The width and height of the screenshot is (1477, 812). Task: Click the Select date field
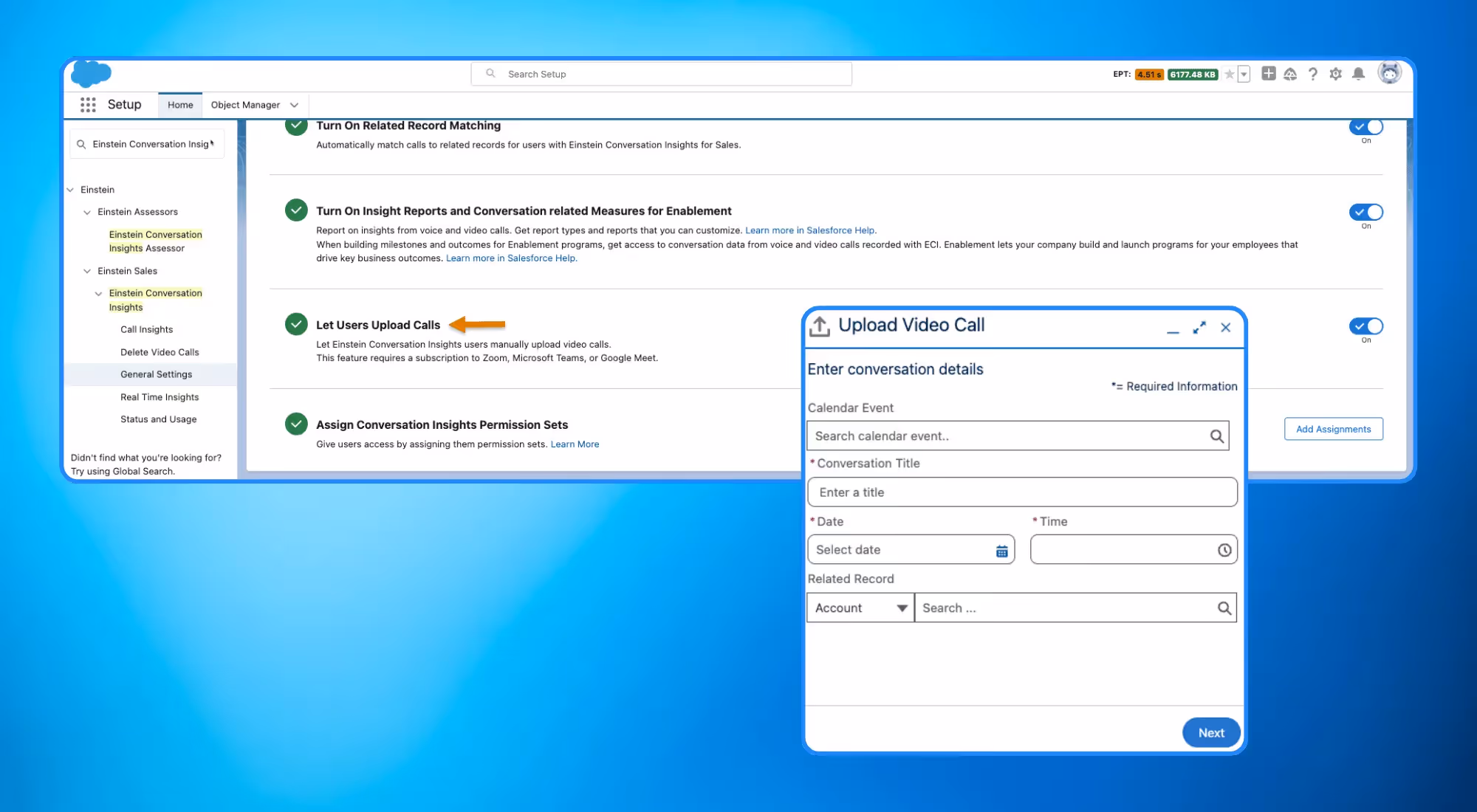[x=911, y=549]
